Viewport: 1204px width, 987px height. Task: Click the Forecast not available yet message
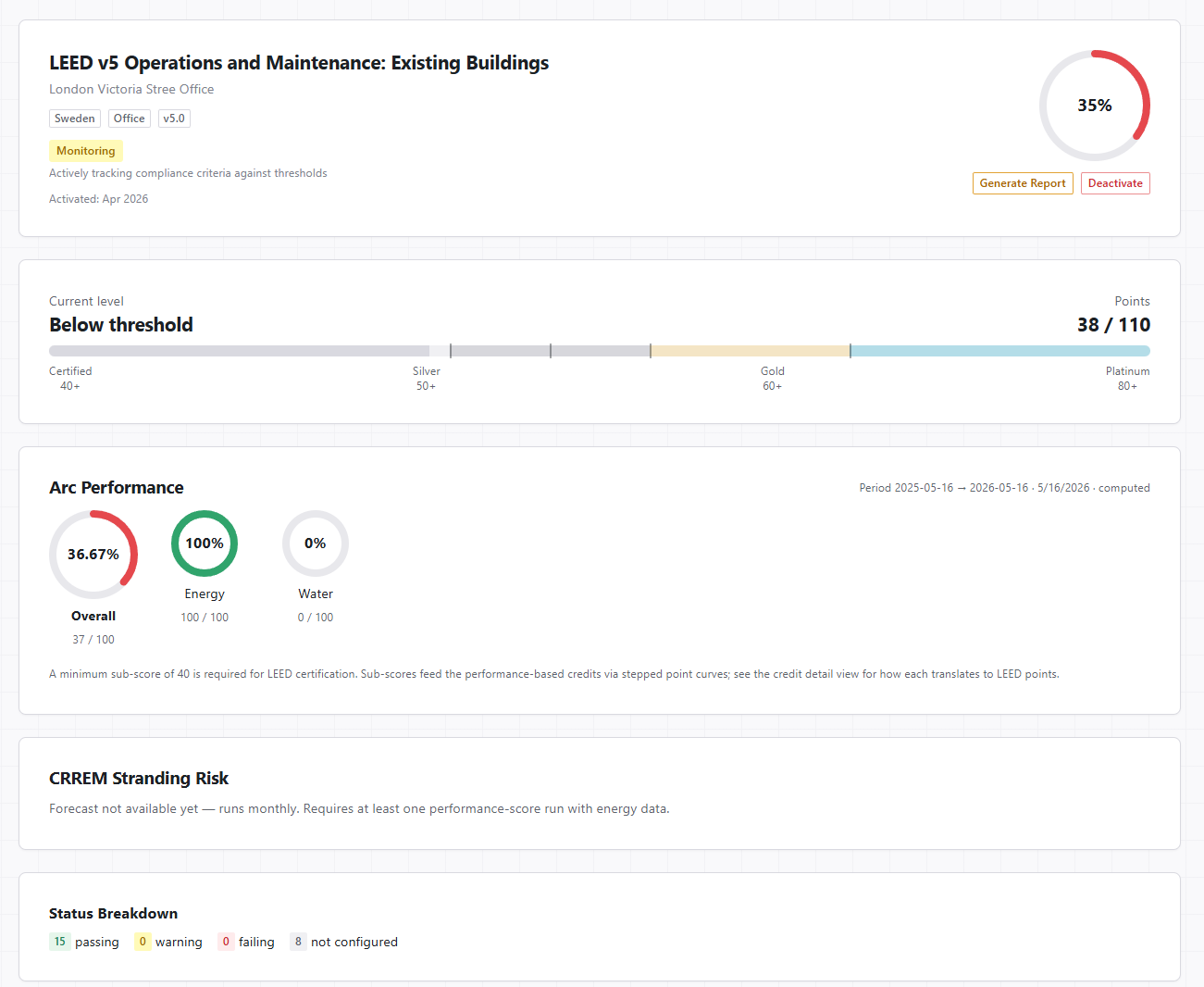[x=359, y=809]
